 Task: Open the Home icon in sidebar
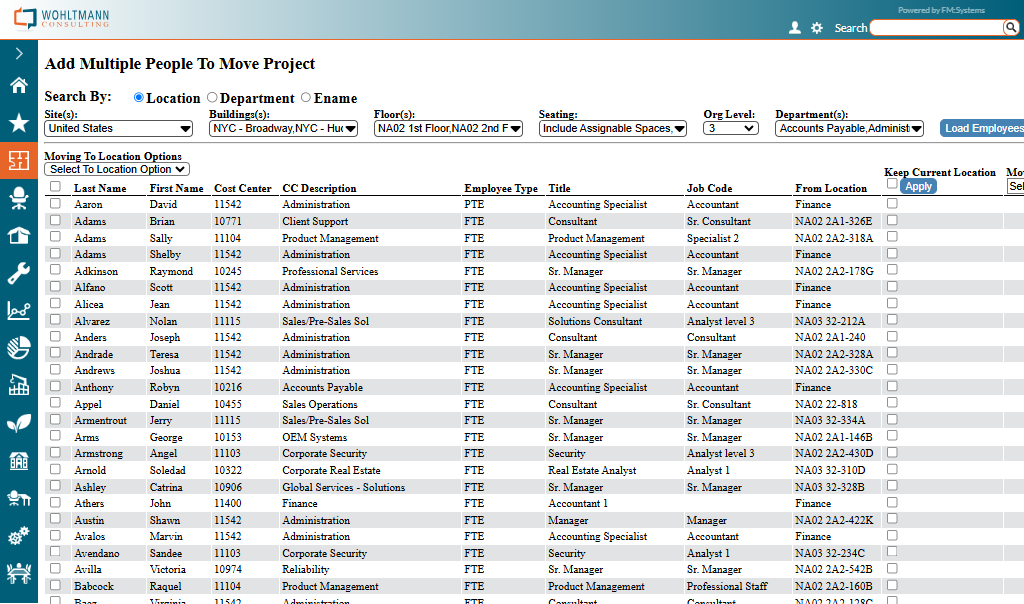coord(18,85)
